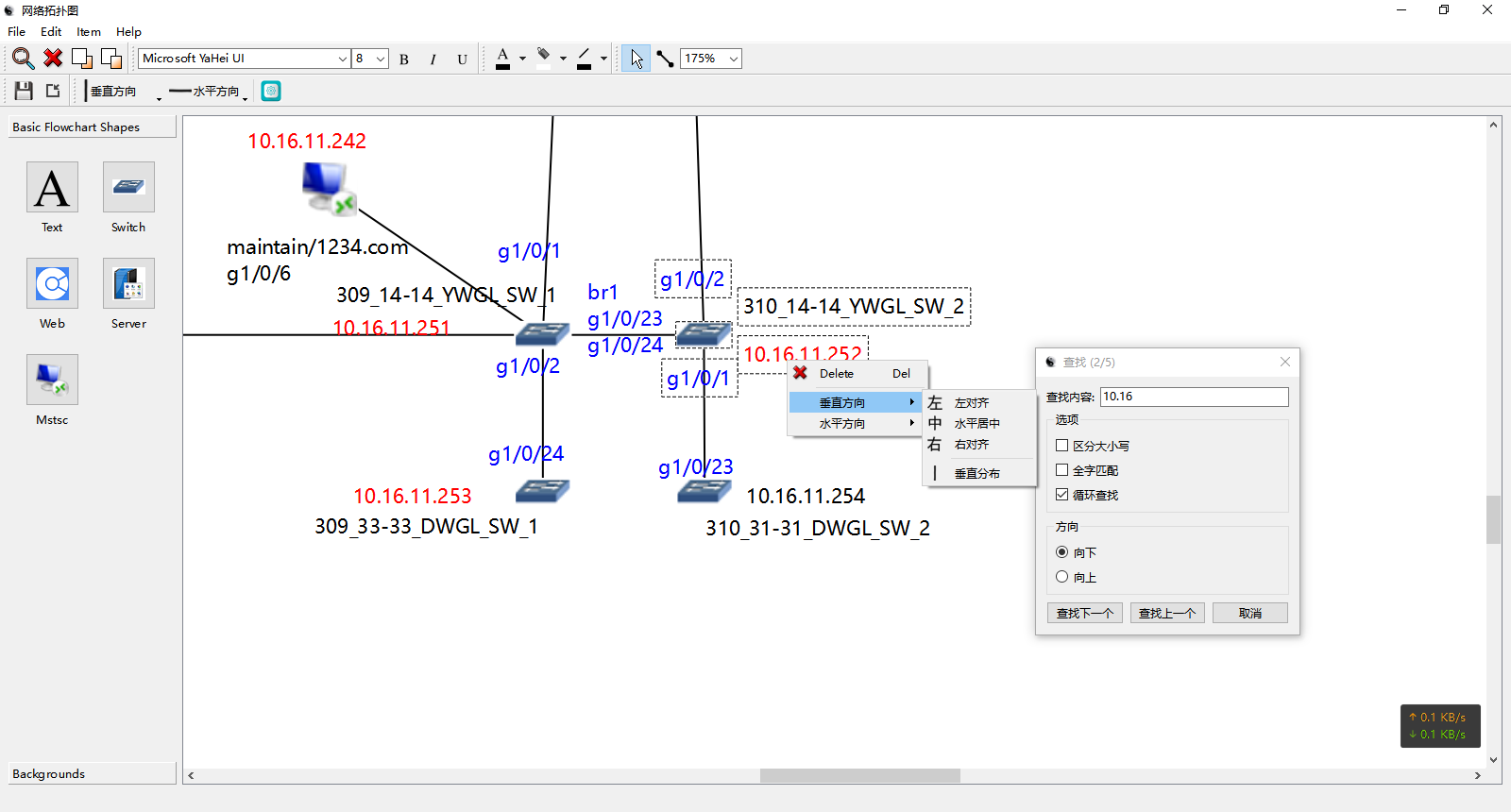
Task: Expand the 175% zoom level dropdown
Action: pyautogui.click(x=733, y=59)
